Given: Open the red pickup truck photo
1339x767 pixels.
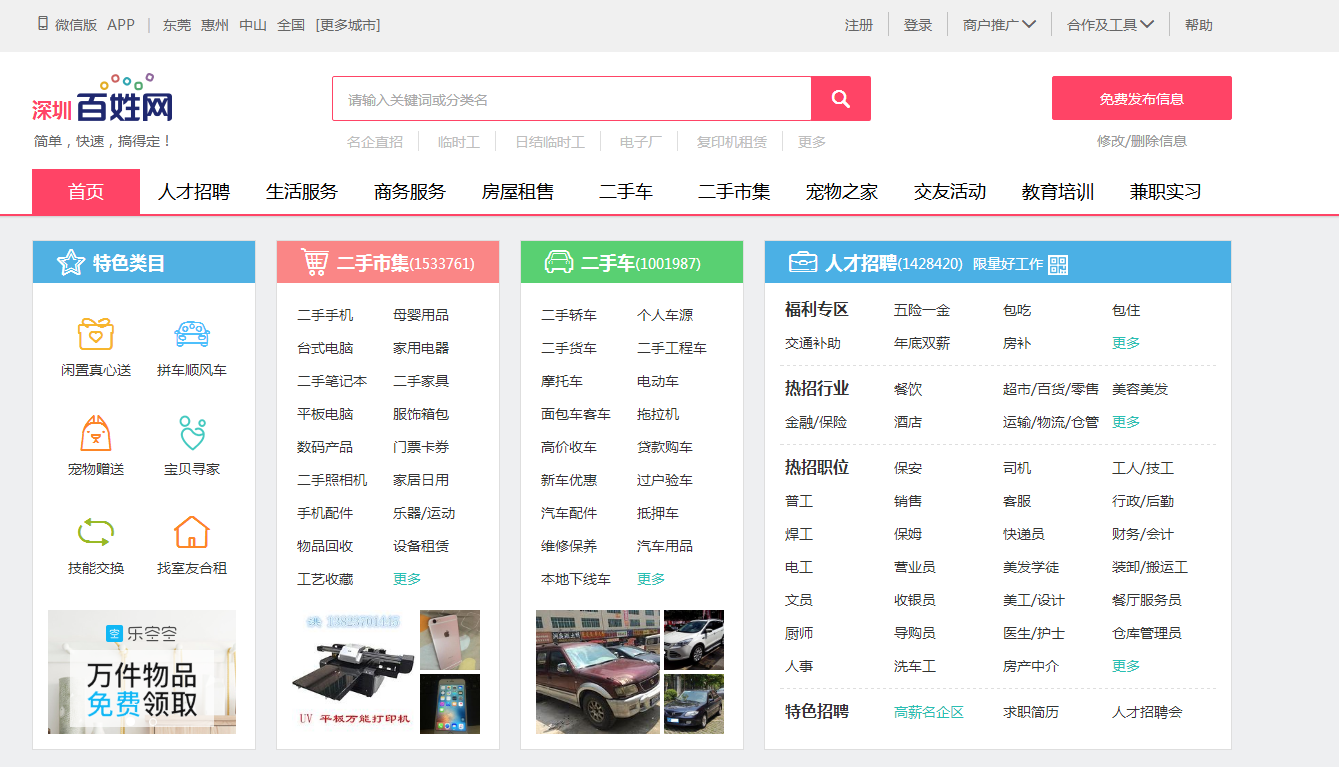Looking at the screenshot, I should point(597,672).
